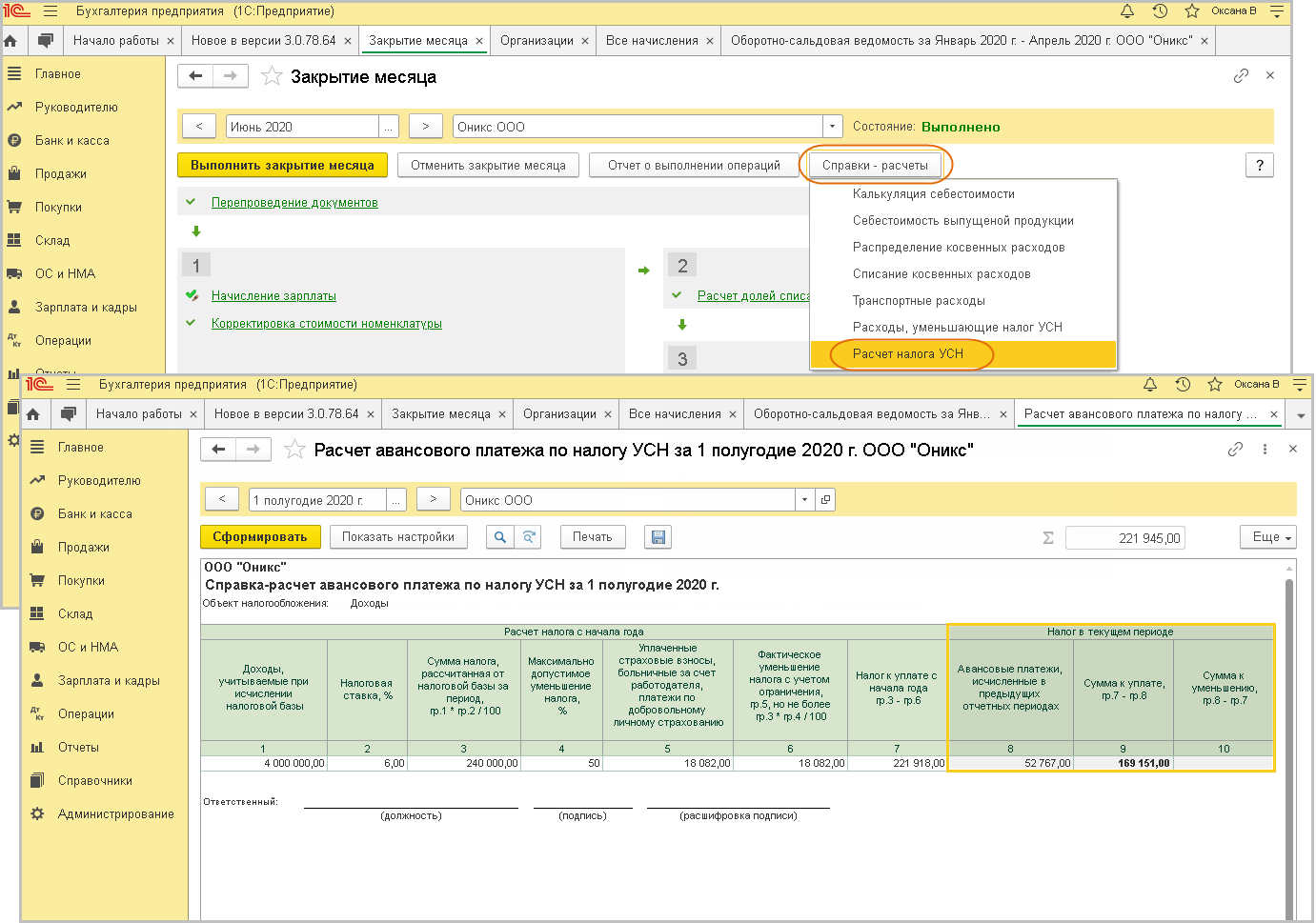
Task: Select Себестоимость выпущеной продукции from the menu
Action: click(963, 220)
